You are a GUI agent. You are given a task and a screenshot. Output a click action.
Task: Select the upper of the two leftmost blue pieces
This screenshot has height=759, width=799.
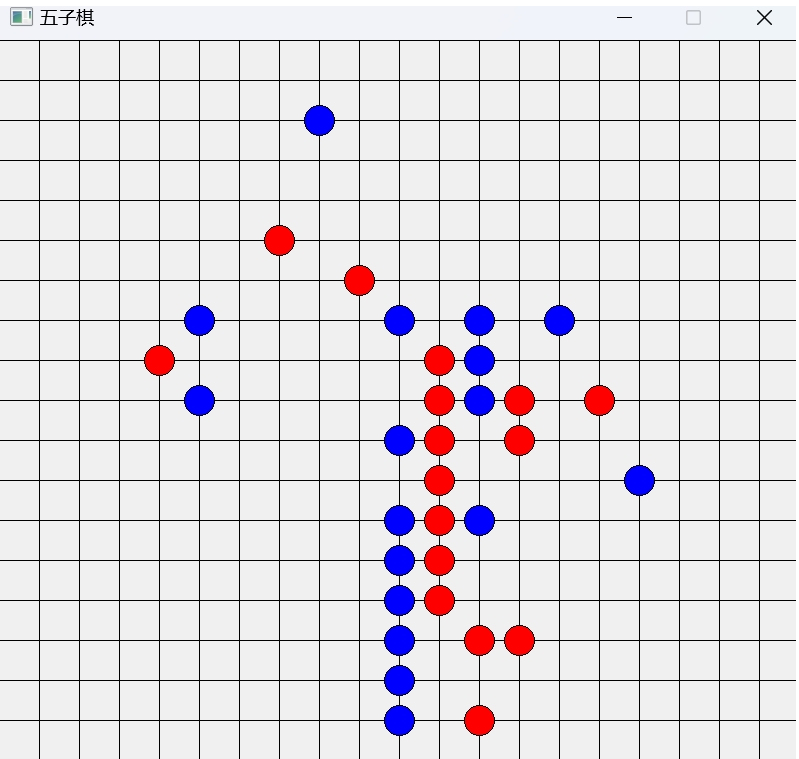click(199, 320)
